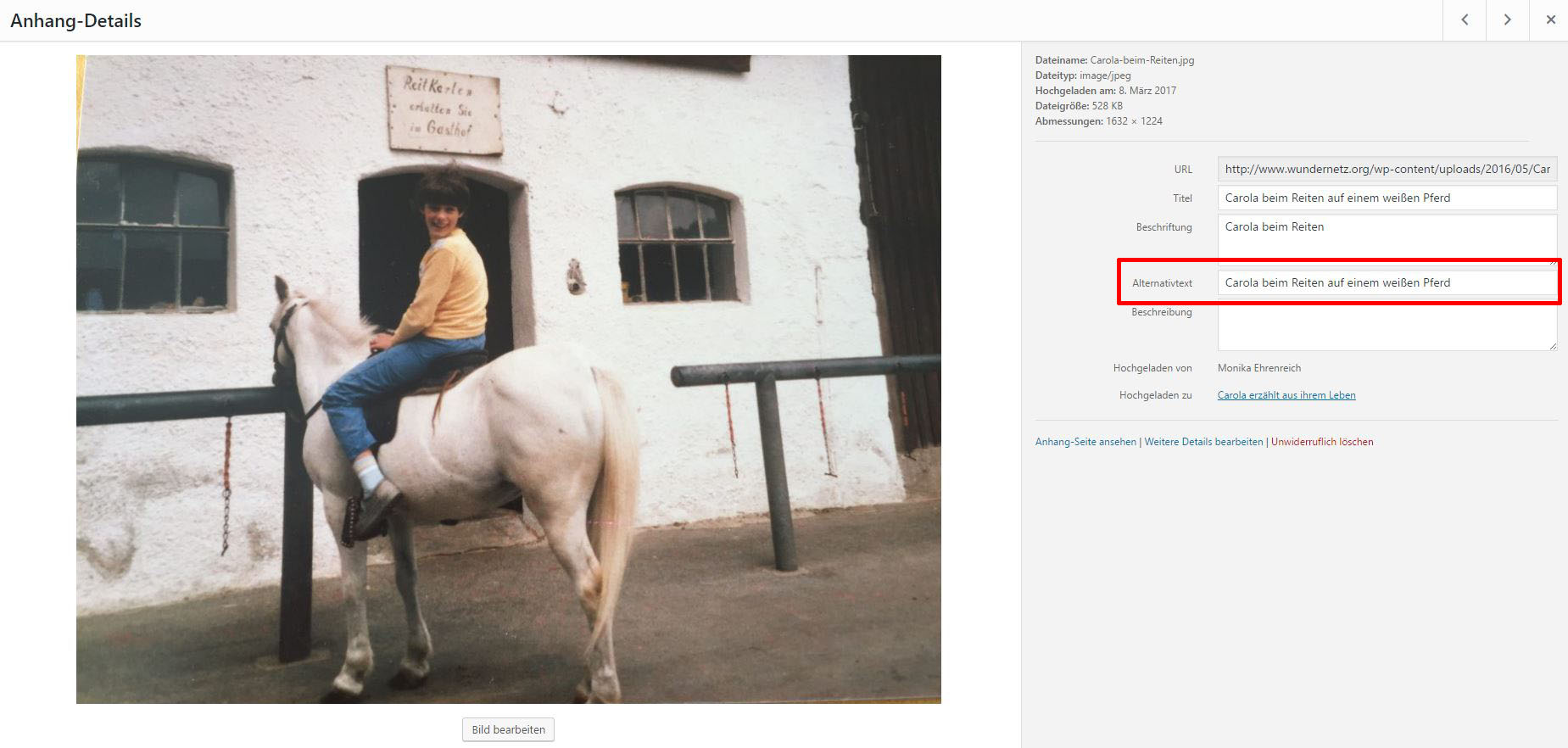Click the horse photo preview image
The width and height of the screenshot is (1568, 748).
(x=509, y=379)
